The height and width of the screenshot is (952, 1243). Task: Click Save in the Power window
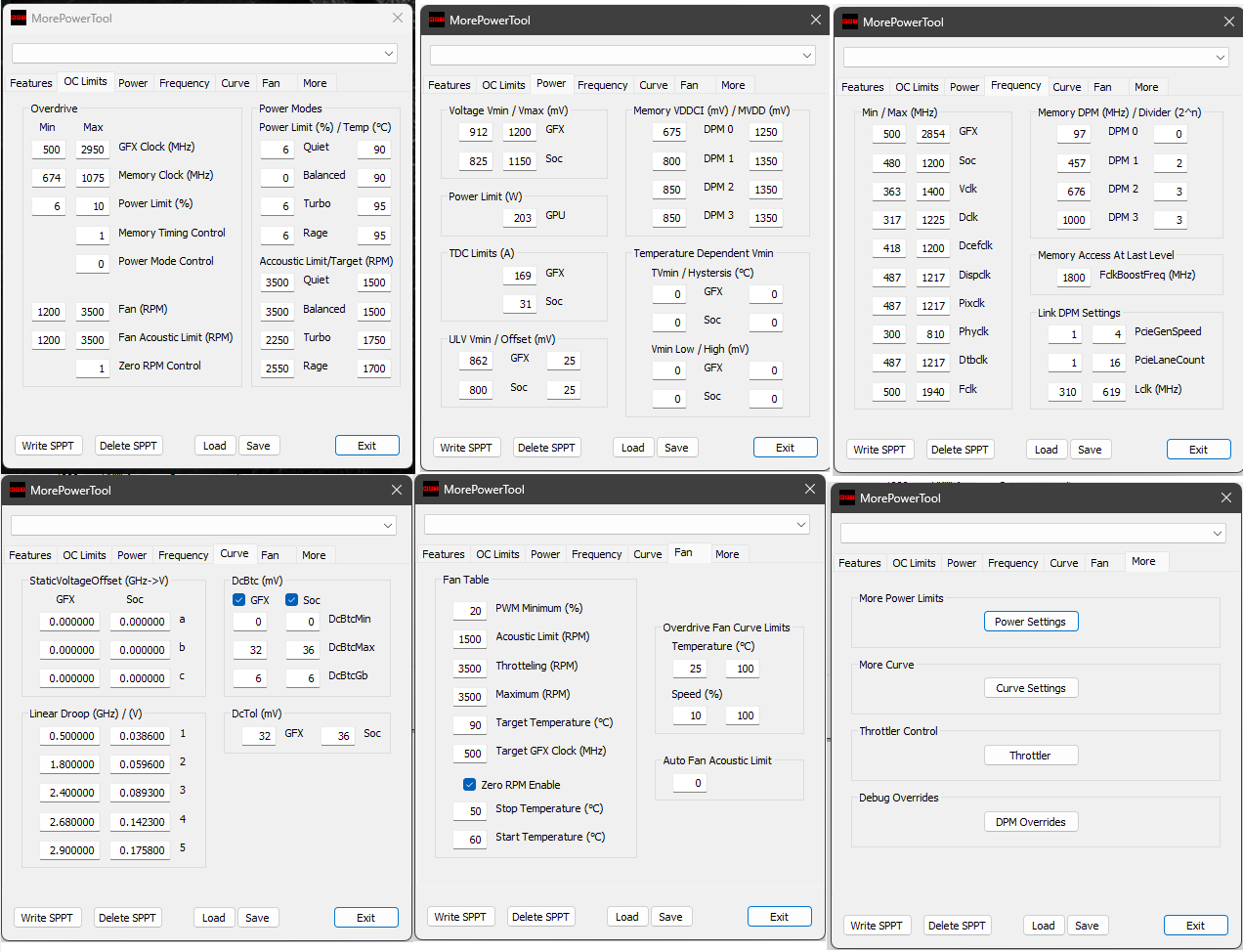pyautogui.click(x=676, y=448)
